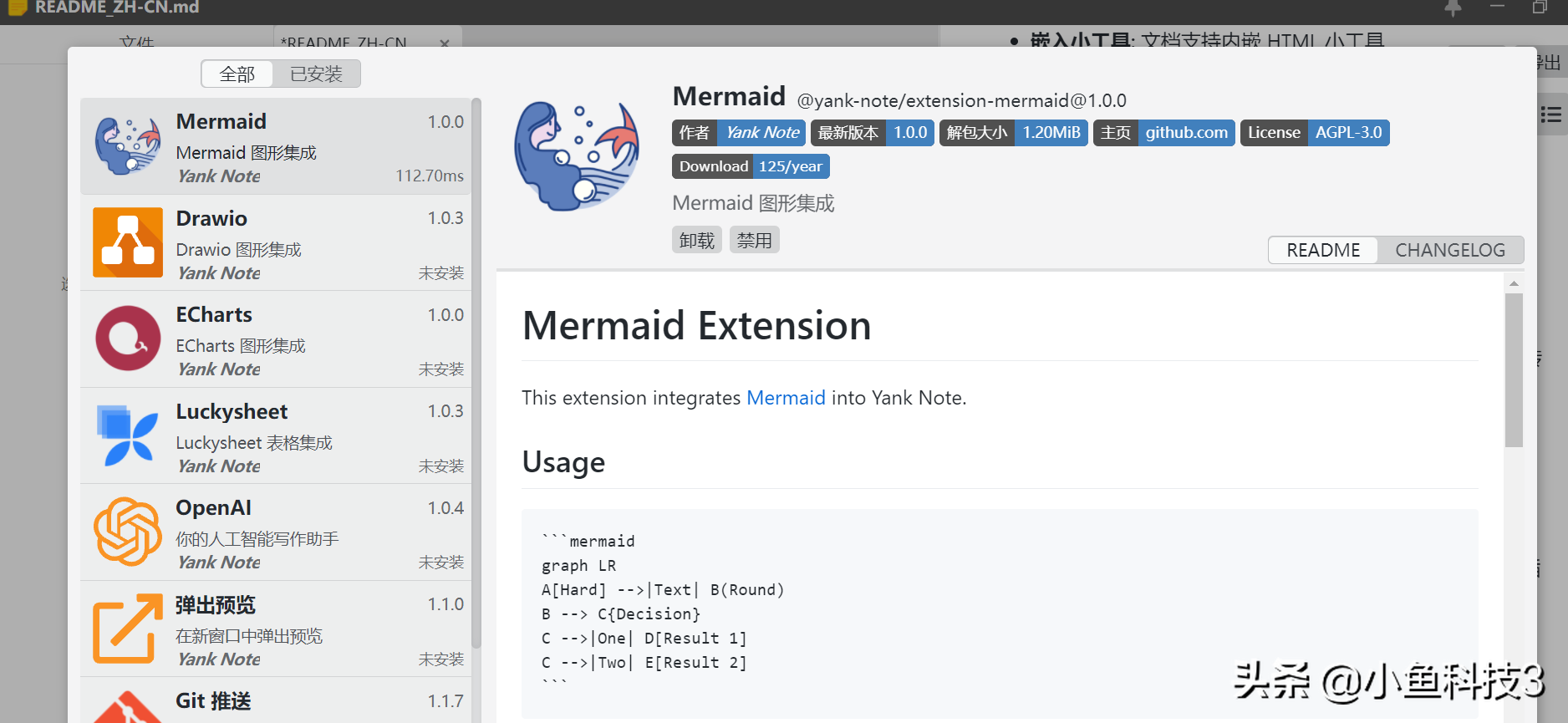Screen dimensions: 1568x723
Task: Click the AGPL-3.0 license badge
Action: [1315, 133]
